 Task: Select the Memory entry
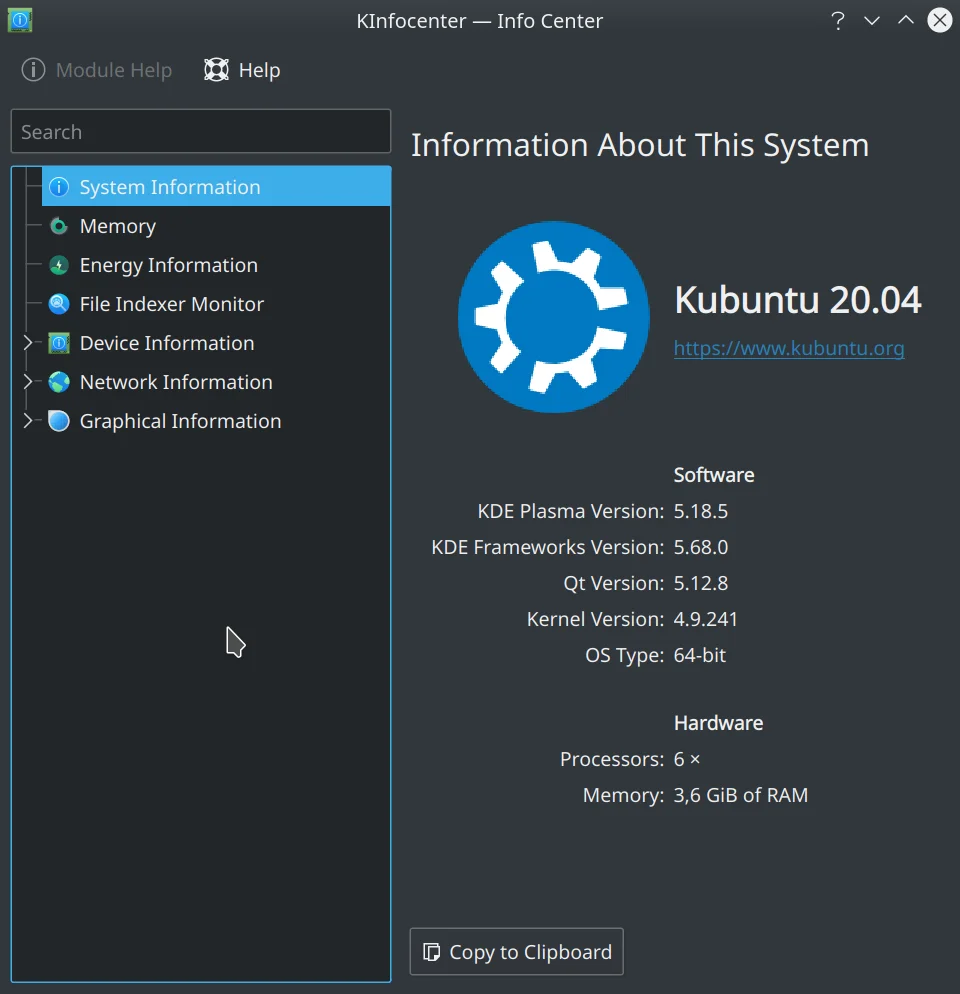click(216, 226)
